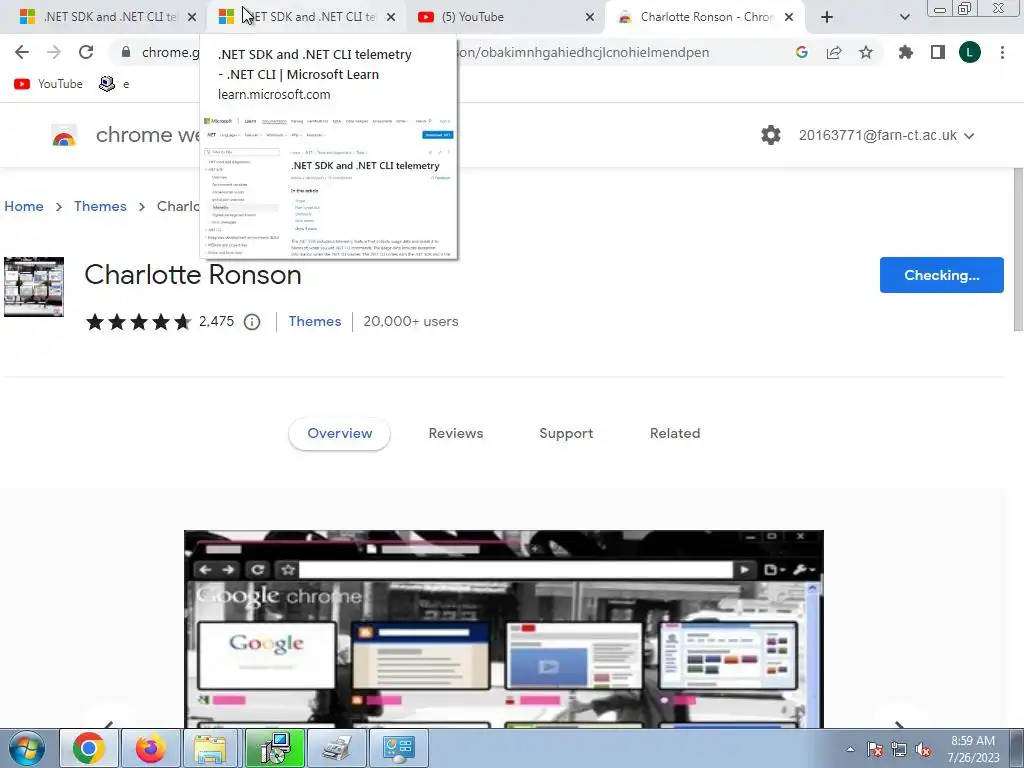Open Chrome from the taskbar
1024x768 pixels.
[x=89, y=748]
